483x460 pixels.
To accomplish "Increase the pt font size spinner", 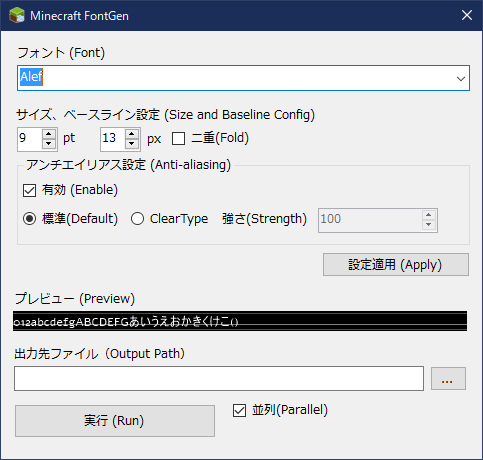I will pos(49,134).
